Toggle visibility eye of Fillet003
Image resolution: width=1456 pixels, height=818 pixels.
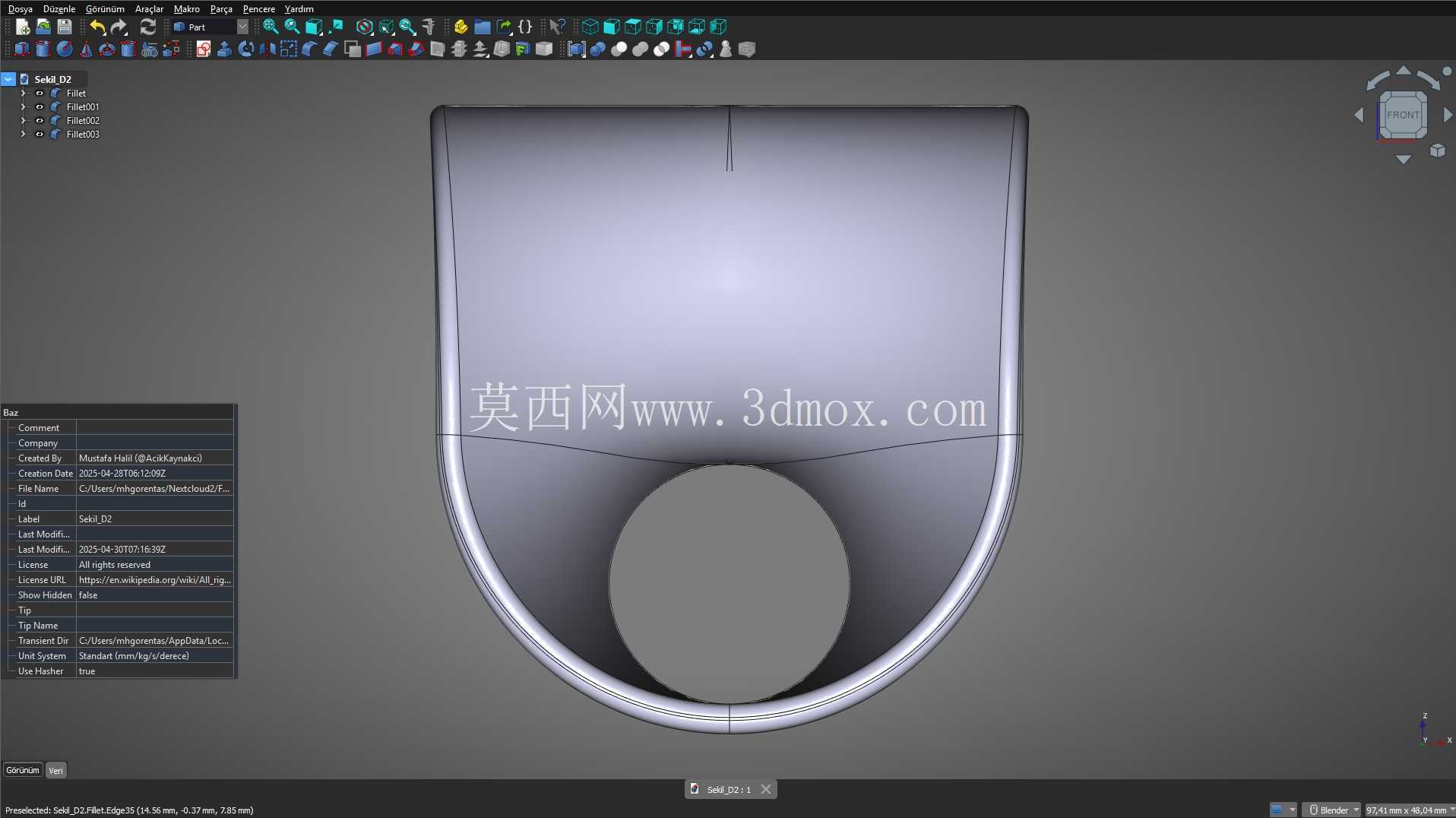click(40, 135)
